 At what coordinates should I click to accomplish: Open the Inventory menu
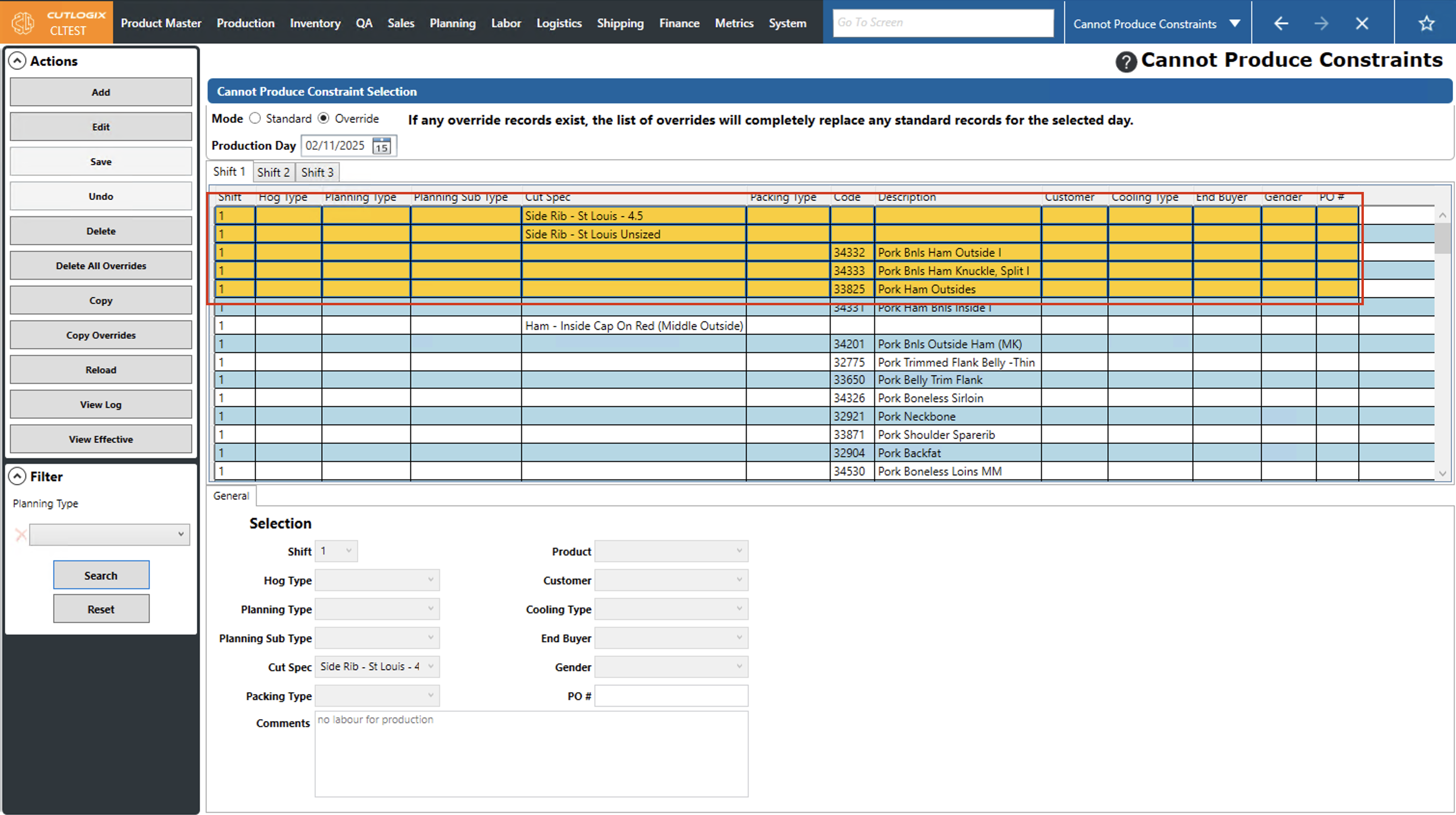pos(315,23)
